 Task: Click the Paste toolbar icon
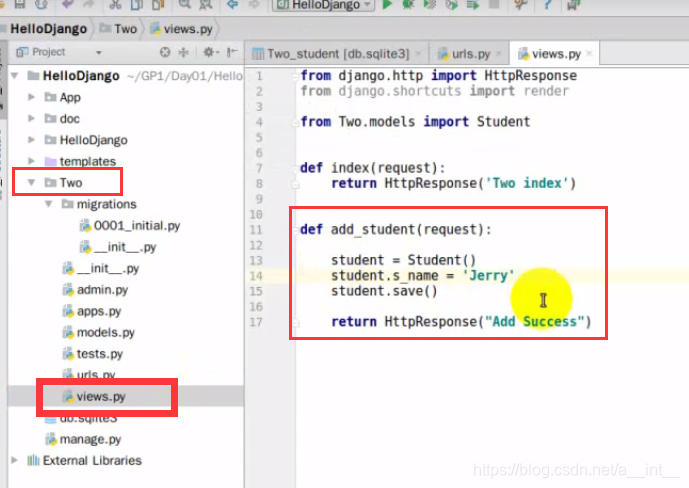tap(158, 4)
